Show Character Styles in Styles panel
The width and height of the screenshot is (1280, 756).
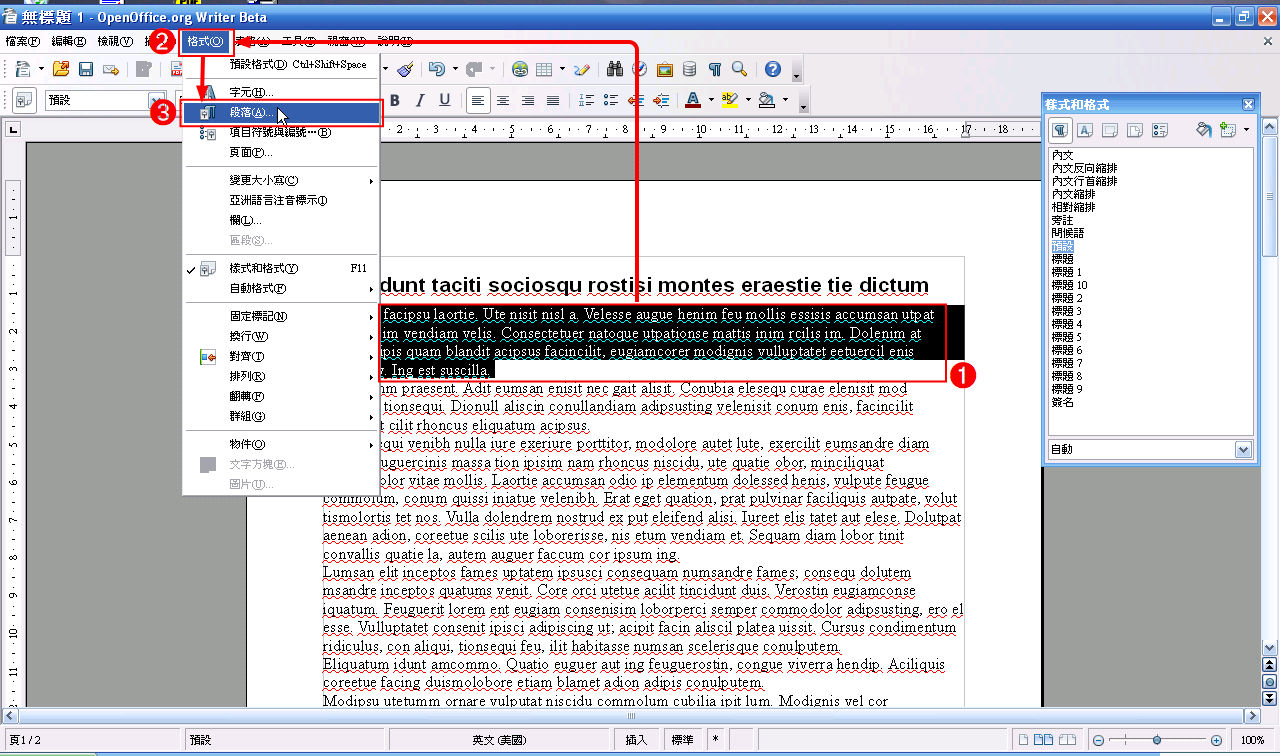(x=1085, y=130)
